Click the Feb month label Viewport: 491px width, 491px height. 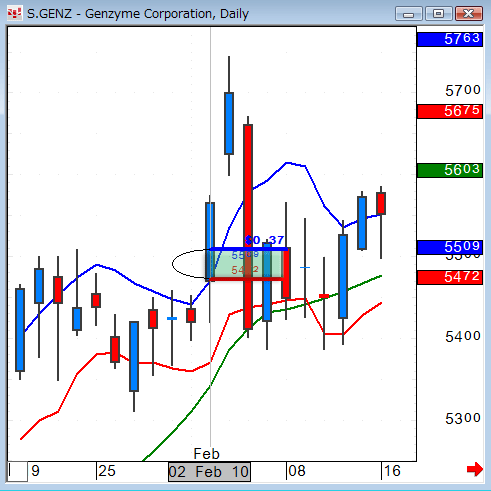[x=206, y=454]
